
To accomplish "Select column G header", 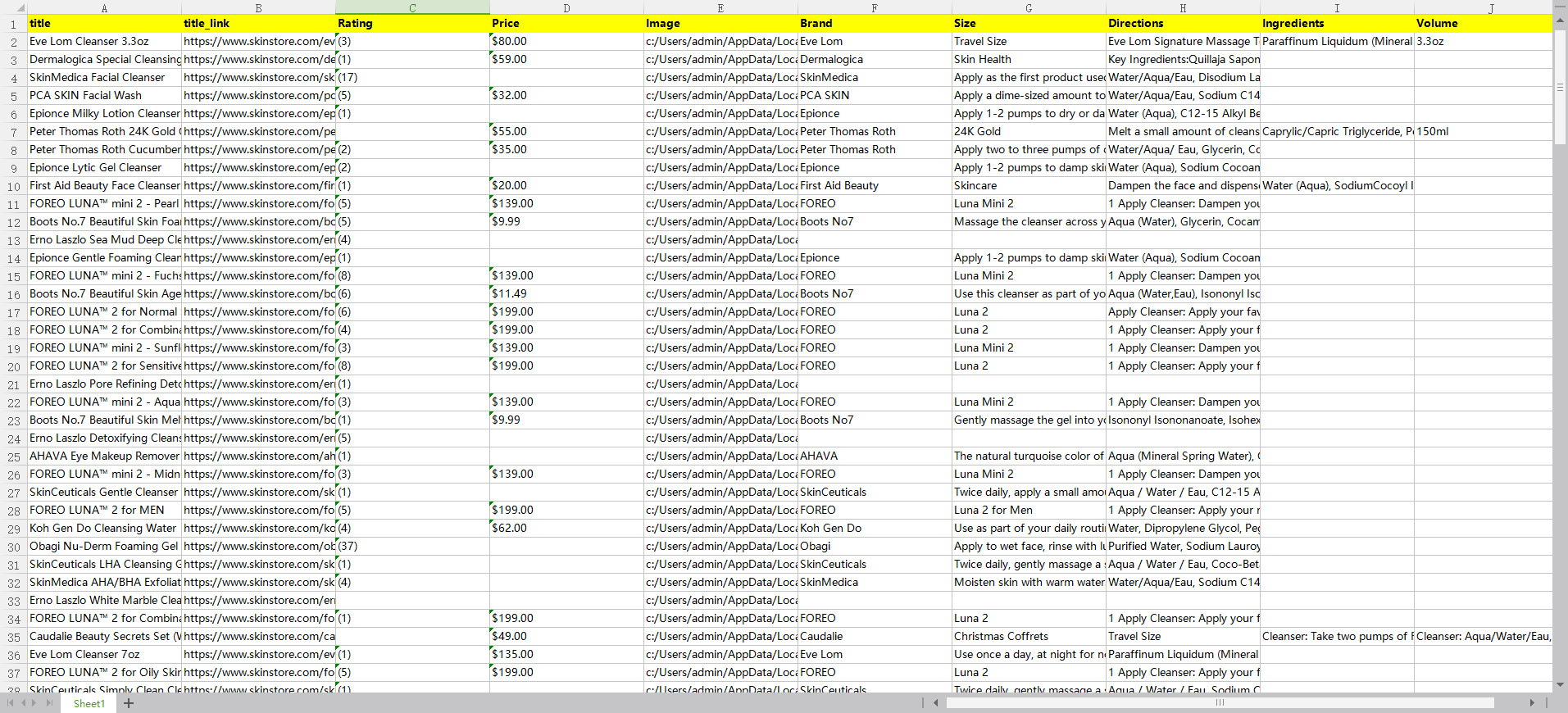I will tap(1029, 7).
